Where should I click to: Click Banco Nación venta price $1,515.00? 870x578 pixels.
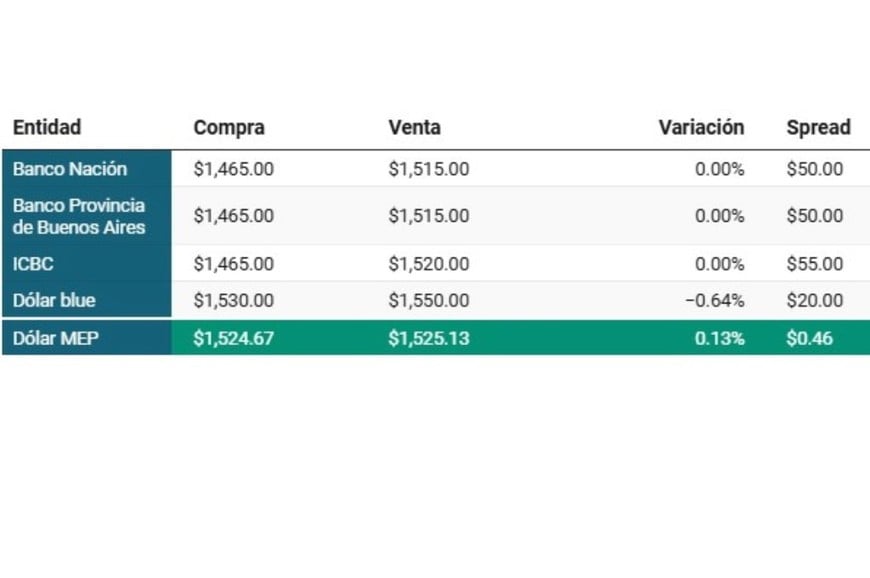coord(429,169)
